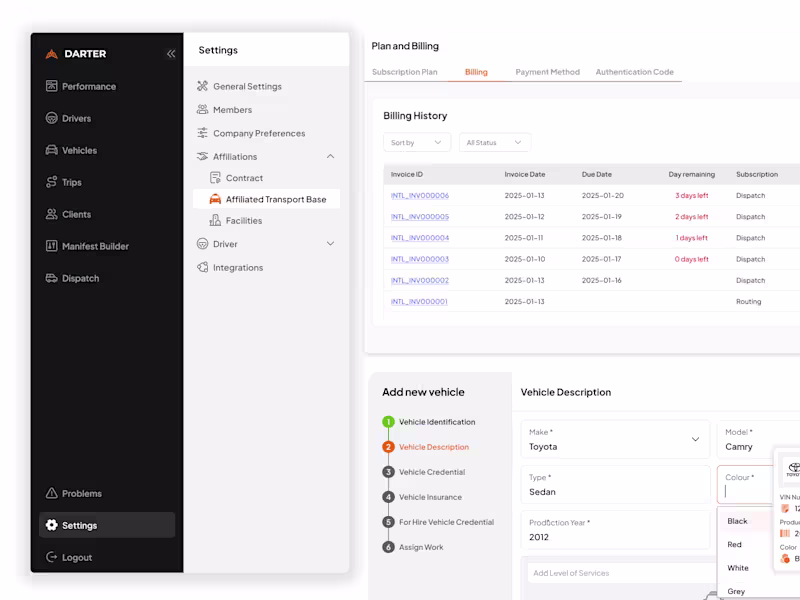Switch to the Subscription Plan tab
Screen dimensions: 800x600
click(x=405, y=71)
